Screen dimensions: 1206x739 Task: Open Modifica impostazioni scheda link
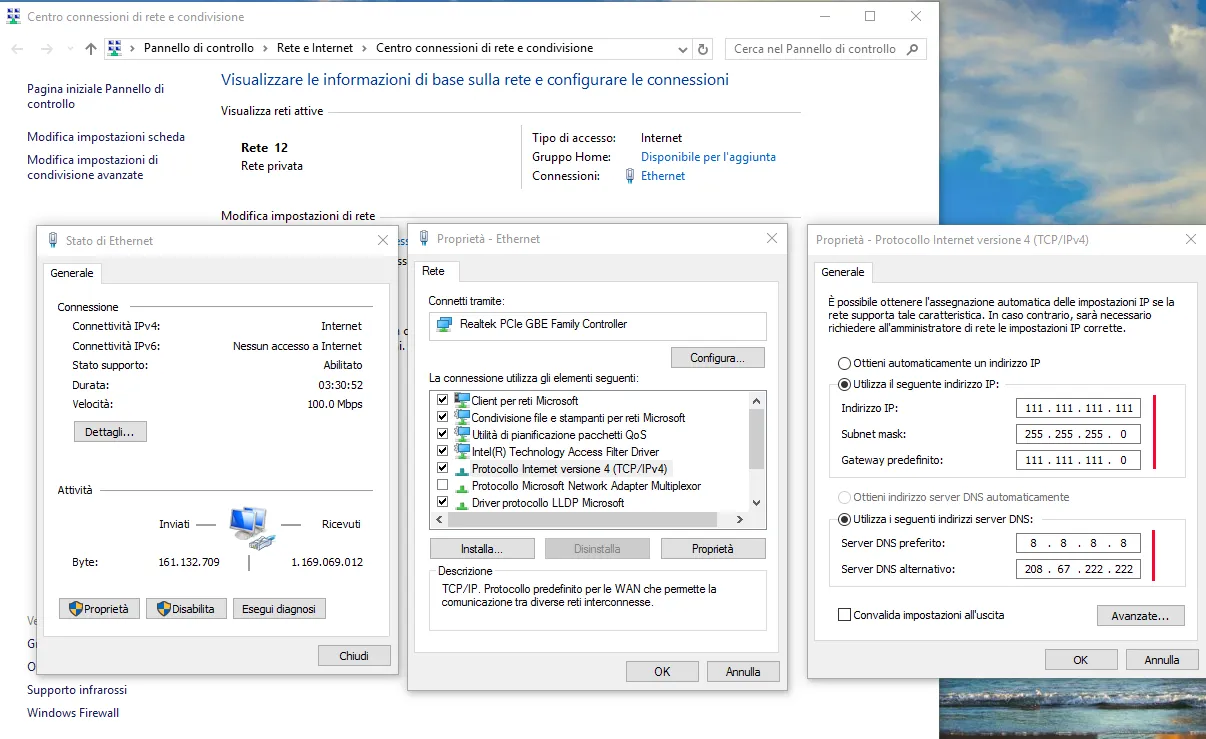[106, 137]
